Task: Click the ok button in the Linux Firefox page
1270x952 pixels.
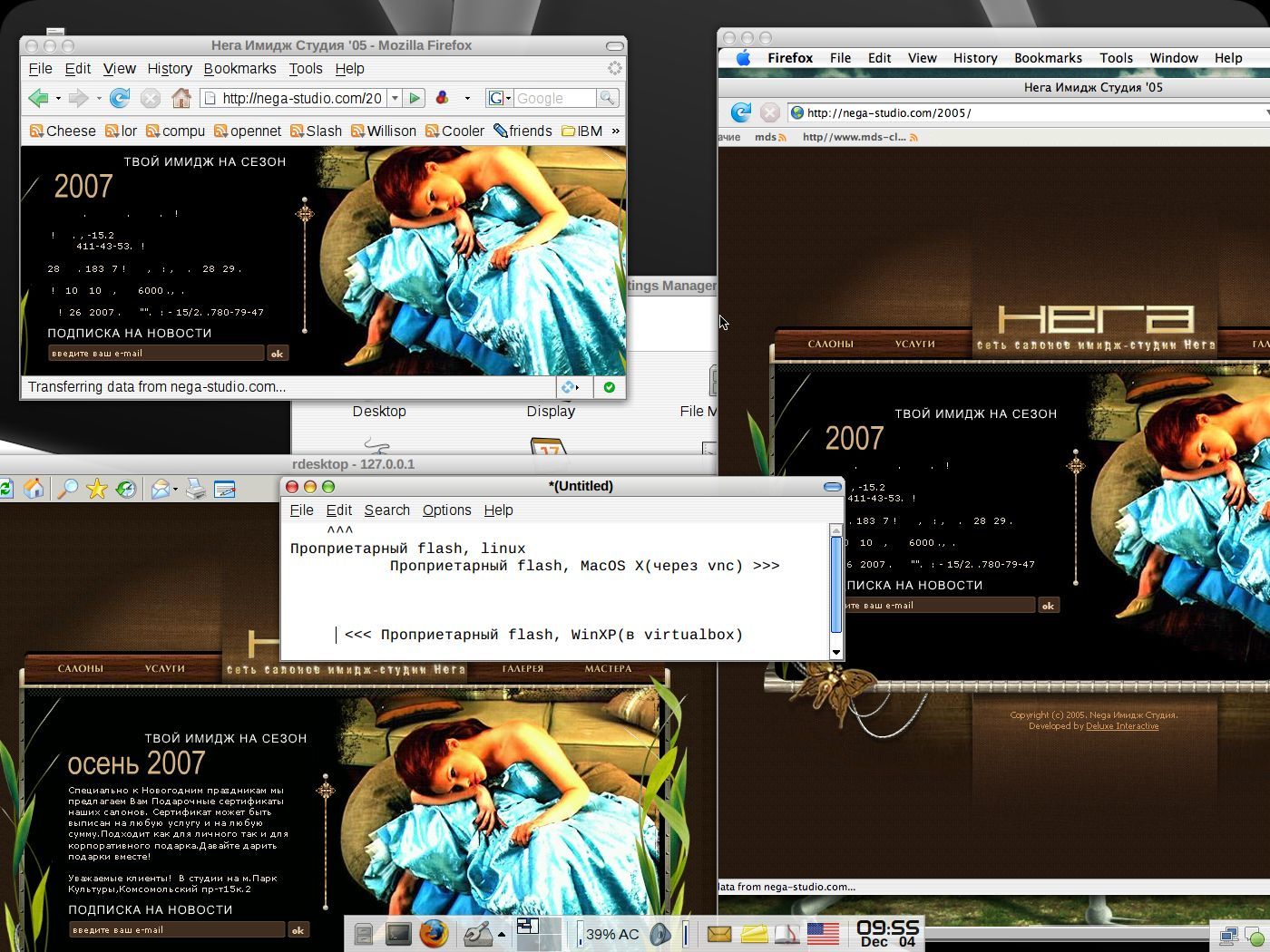Action: pos(278,354)
